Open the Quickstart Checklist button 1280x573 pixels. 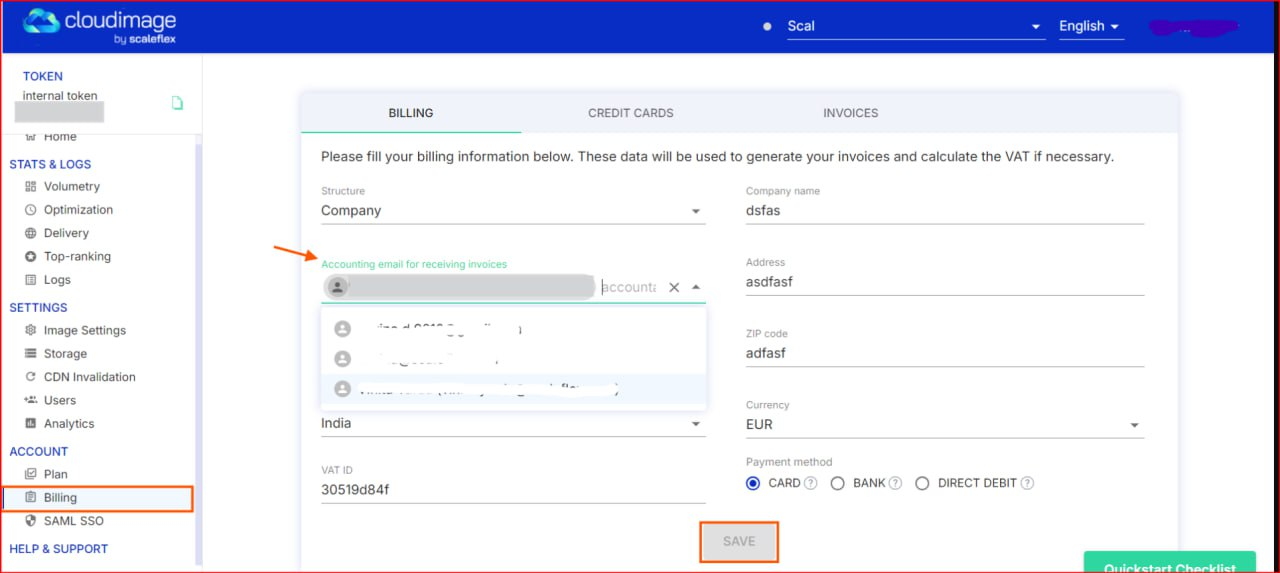click(x=1169, y=564)
